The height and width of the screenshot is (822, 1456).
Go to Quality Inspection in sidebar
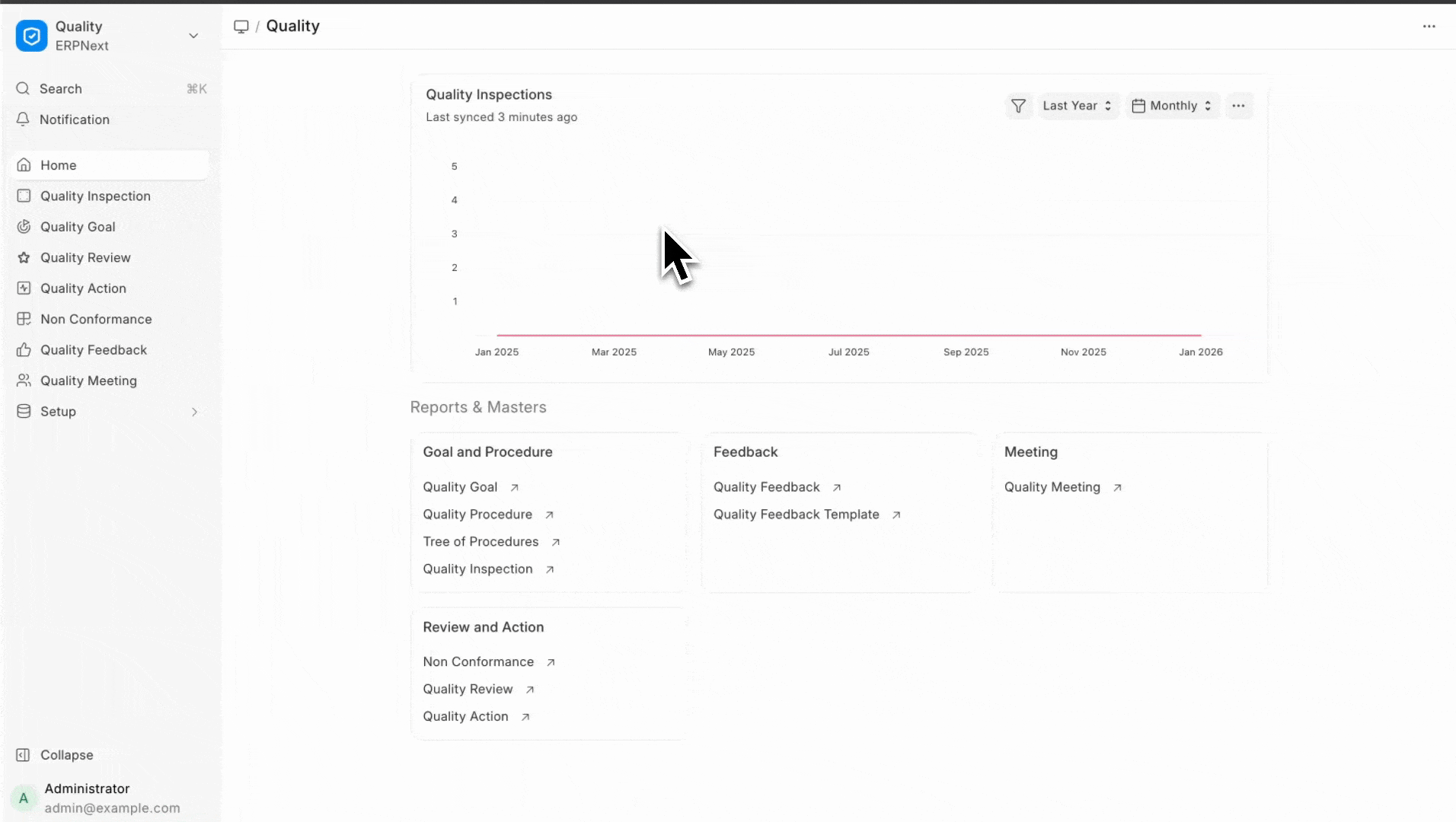tap(95, 196)
